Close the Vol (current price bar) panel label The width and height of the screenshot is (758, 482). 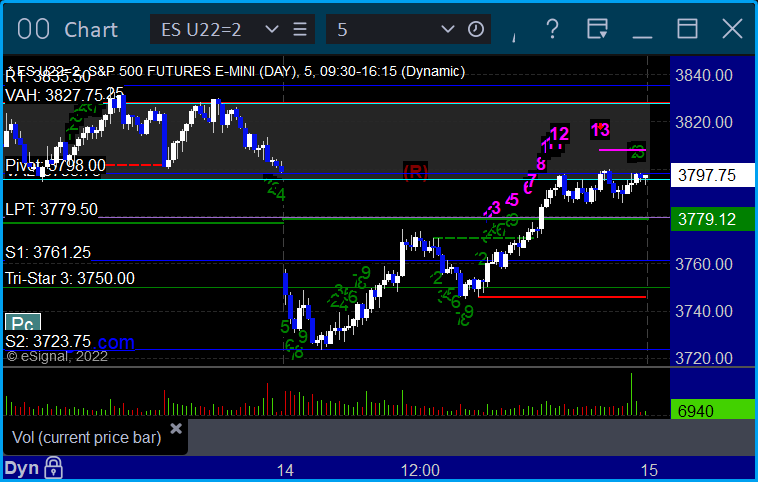[x=176, y=428]
